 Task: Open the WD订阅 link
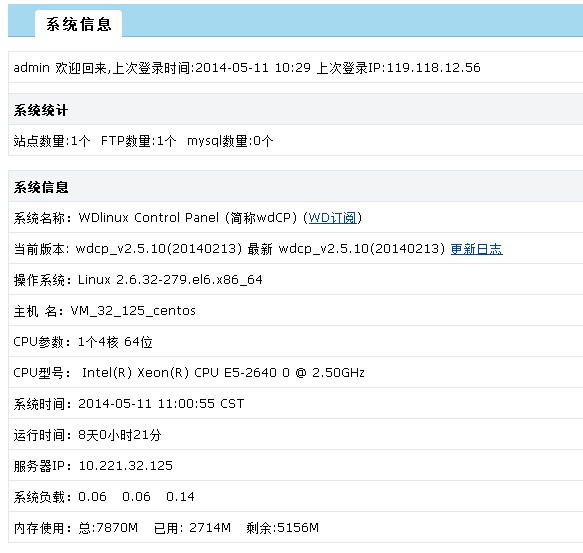(332, 218)
